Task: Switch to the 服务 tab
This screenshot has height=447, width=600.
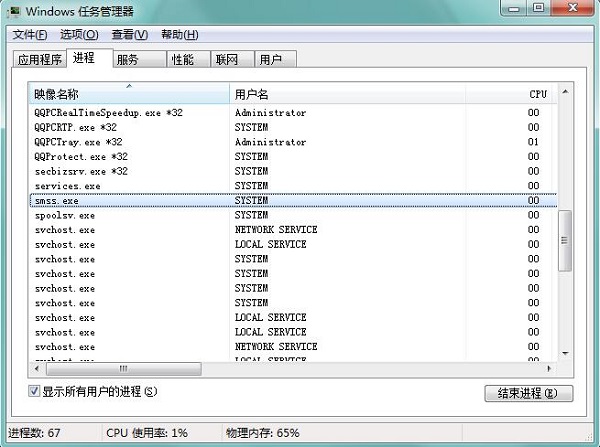Action: [139, 59]
